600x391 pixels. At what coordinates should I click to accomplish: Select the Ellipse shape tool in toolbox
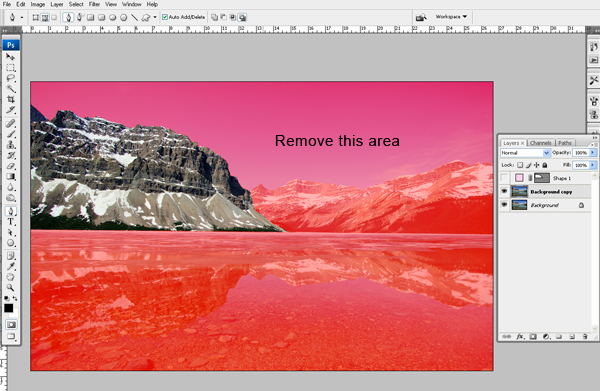pos(10,243)
